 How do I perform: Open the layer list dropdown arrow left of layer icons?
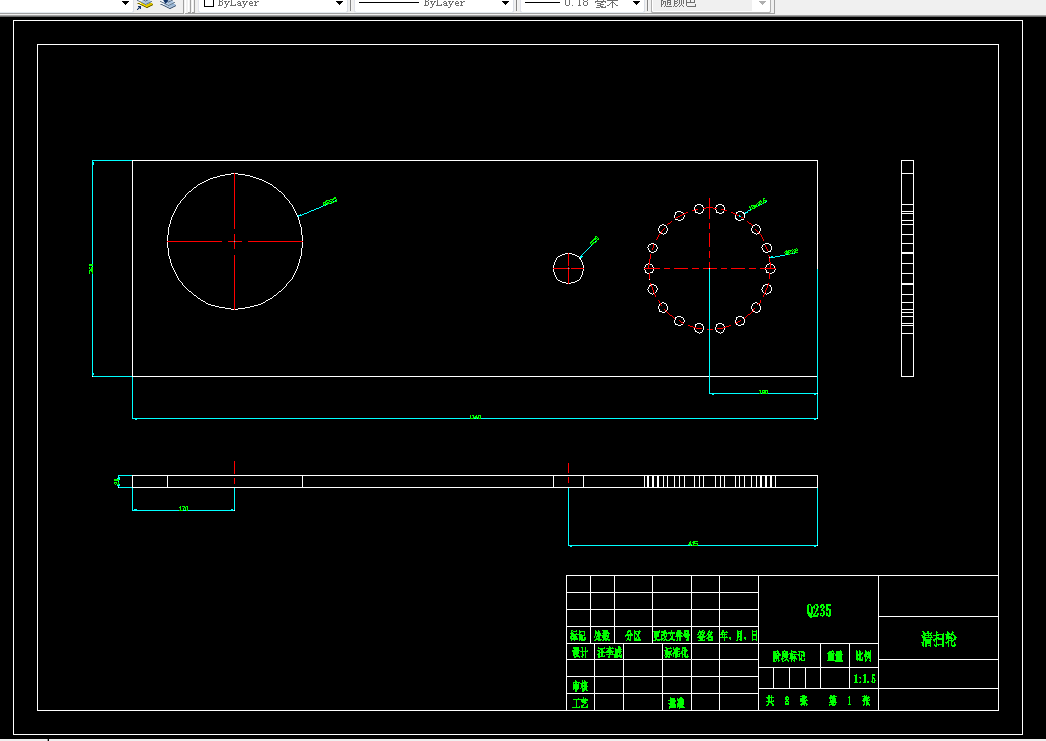tap(125, 3)
